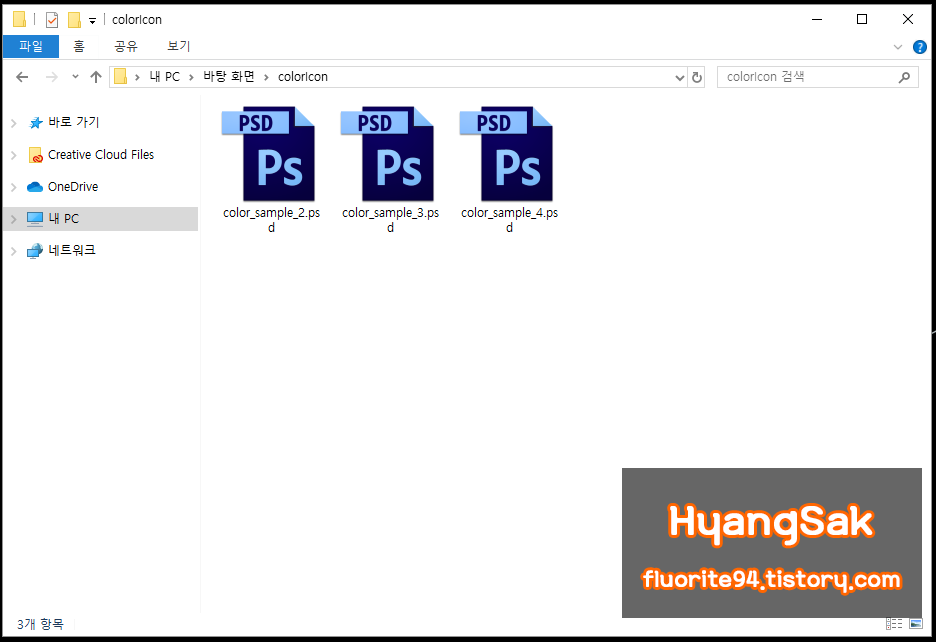Viewport: 936px width, 642px height.
Task: Click the search magnifier icon
Action: click(905, 77)
